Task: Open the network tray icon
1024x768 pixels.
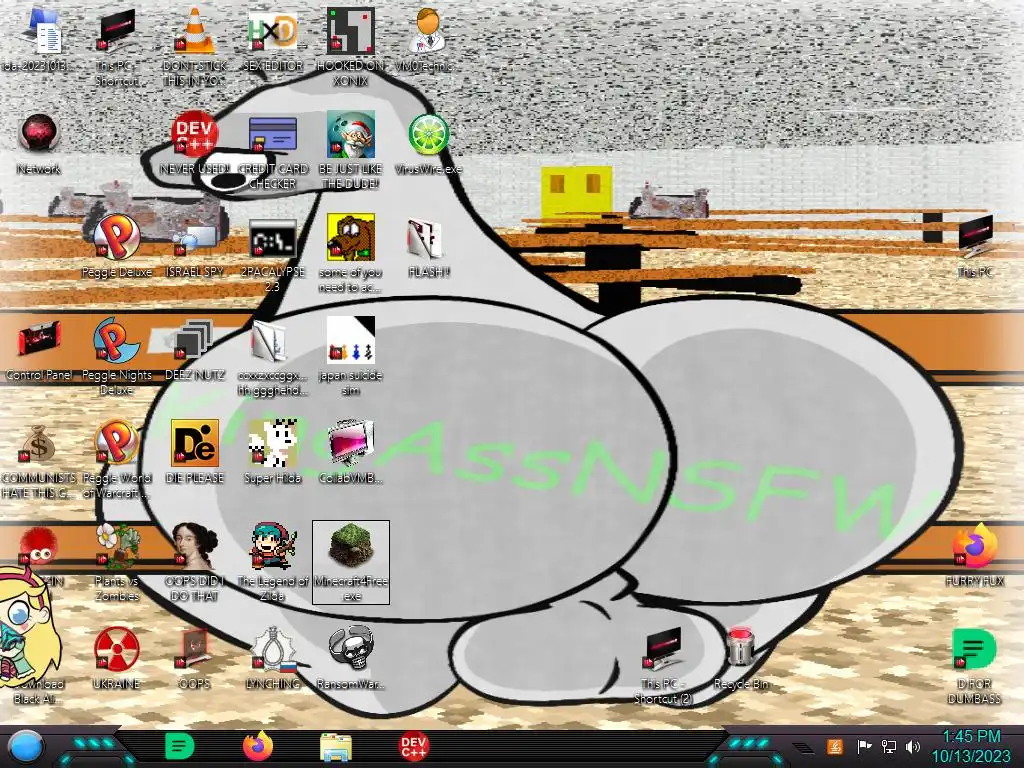Action: point(888,746)
